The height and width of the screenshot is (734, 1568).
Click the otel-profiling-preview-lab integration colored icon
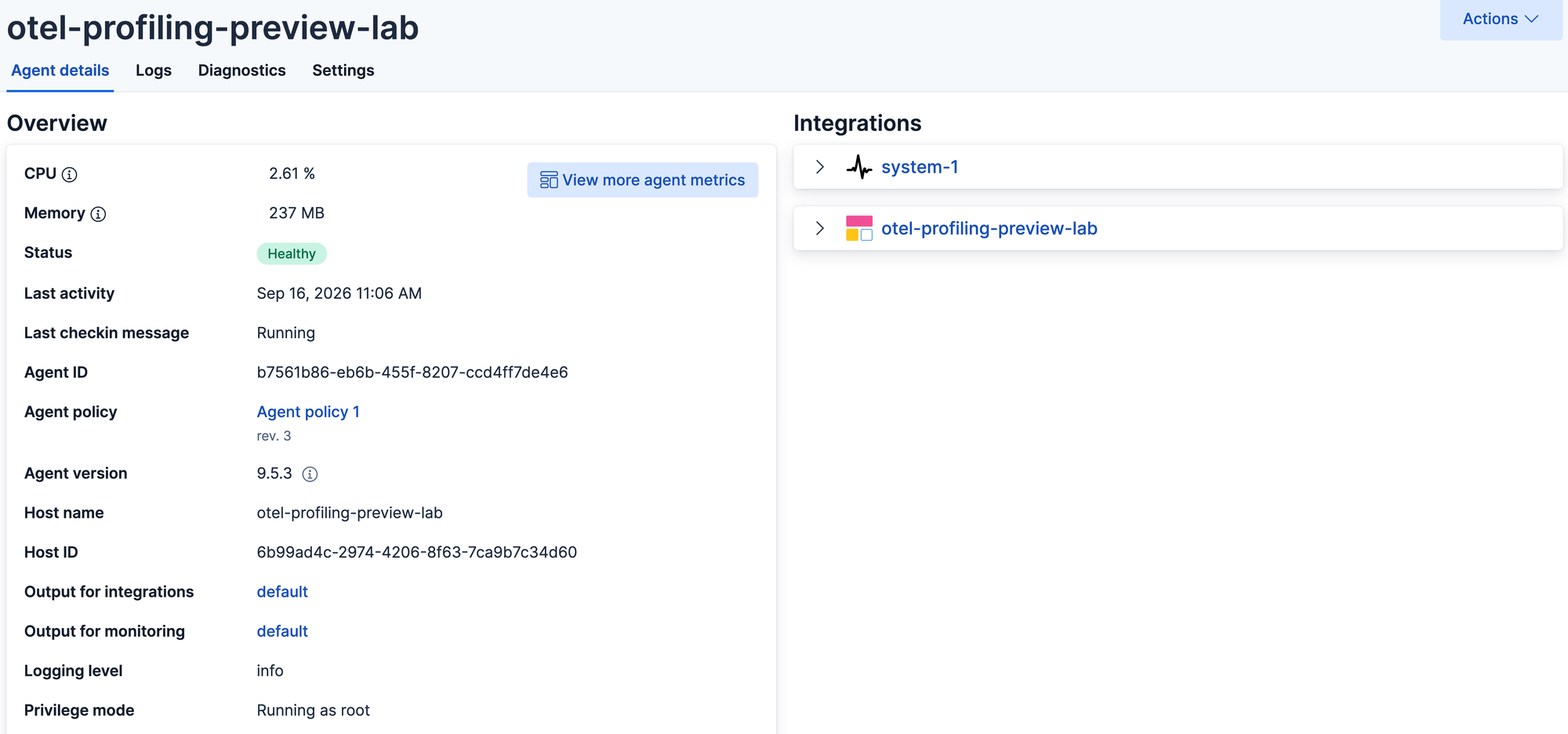point(859,228)
